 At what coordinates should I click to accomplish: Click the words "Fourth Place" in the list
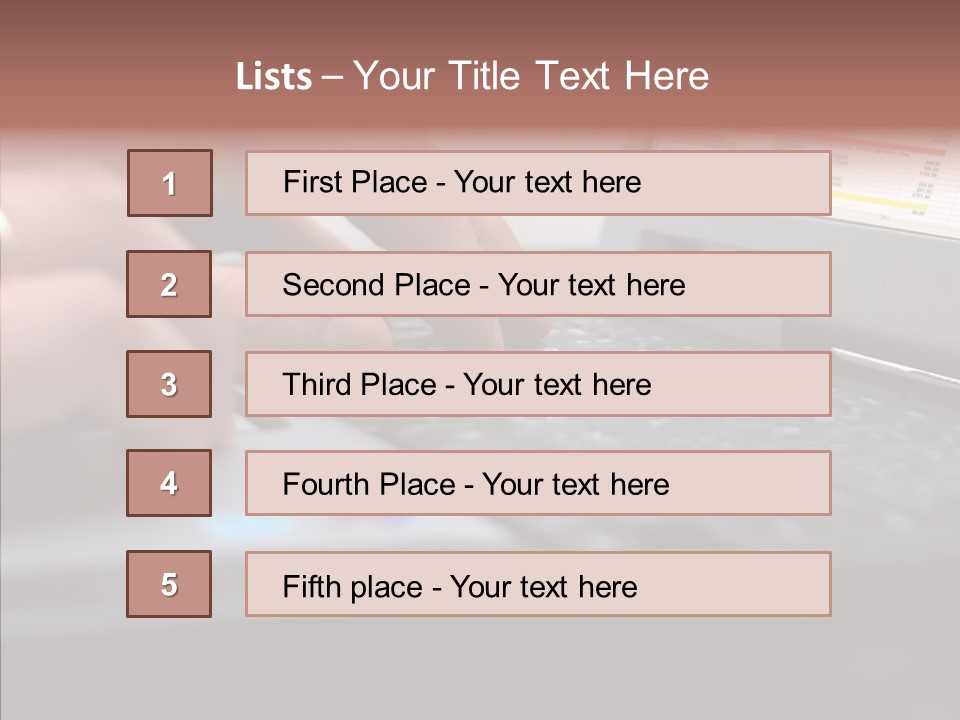pos(368,485)
